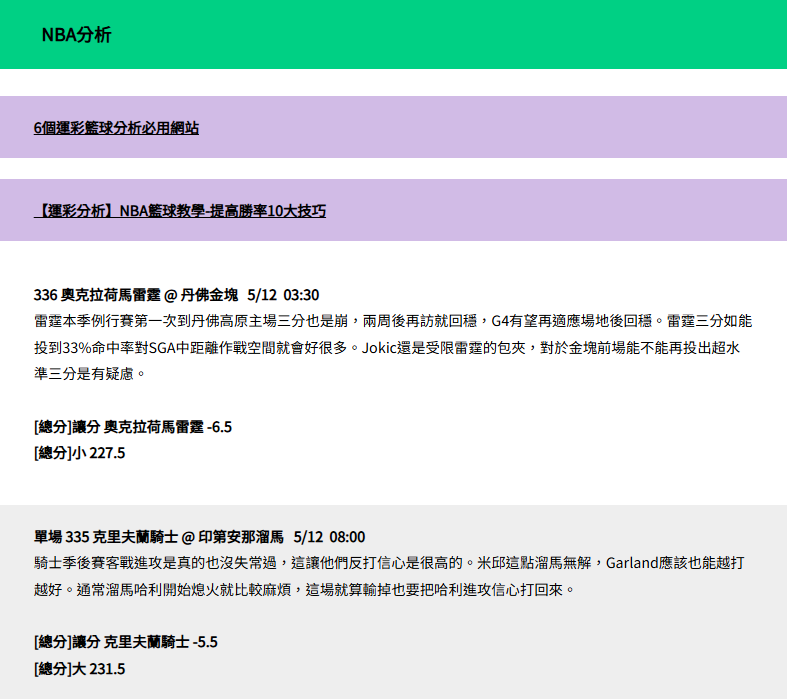Select the 336 奧克拉荷馬雷霆 @ 丹佛金塊 heading
The height and width of the screenshot is (699, 787).
(176, 295)
